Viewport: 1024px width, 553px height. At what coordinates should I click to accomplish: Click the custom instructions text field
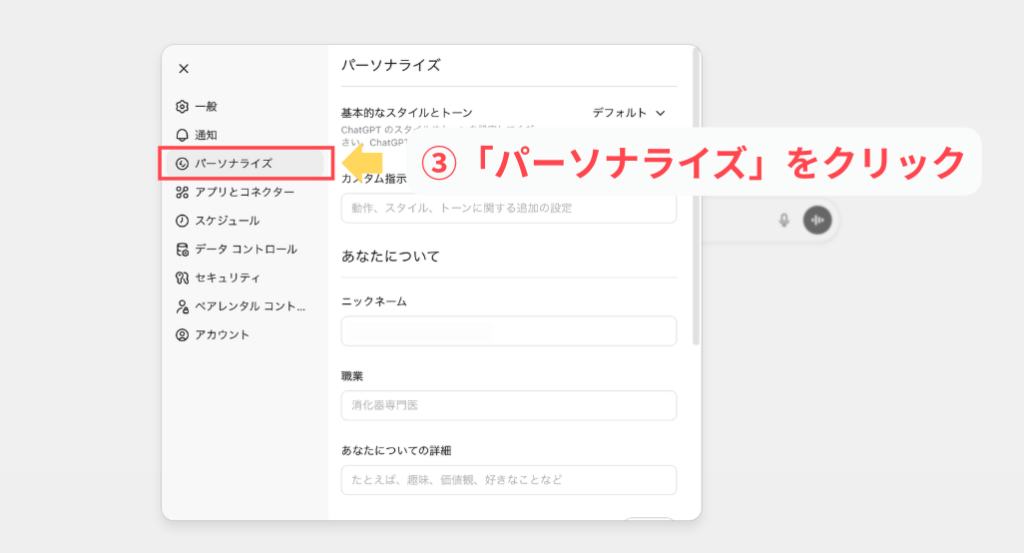pyautogui.click(x=508, y=208)
